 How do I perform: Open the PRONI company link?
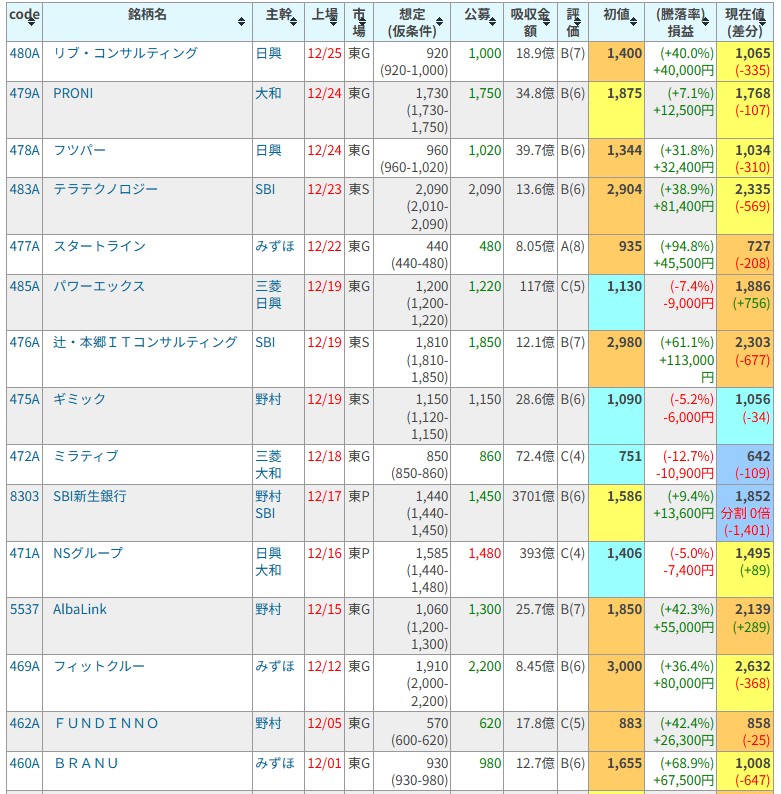coord(73,93)
